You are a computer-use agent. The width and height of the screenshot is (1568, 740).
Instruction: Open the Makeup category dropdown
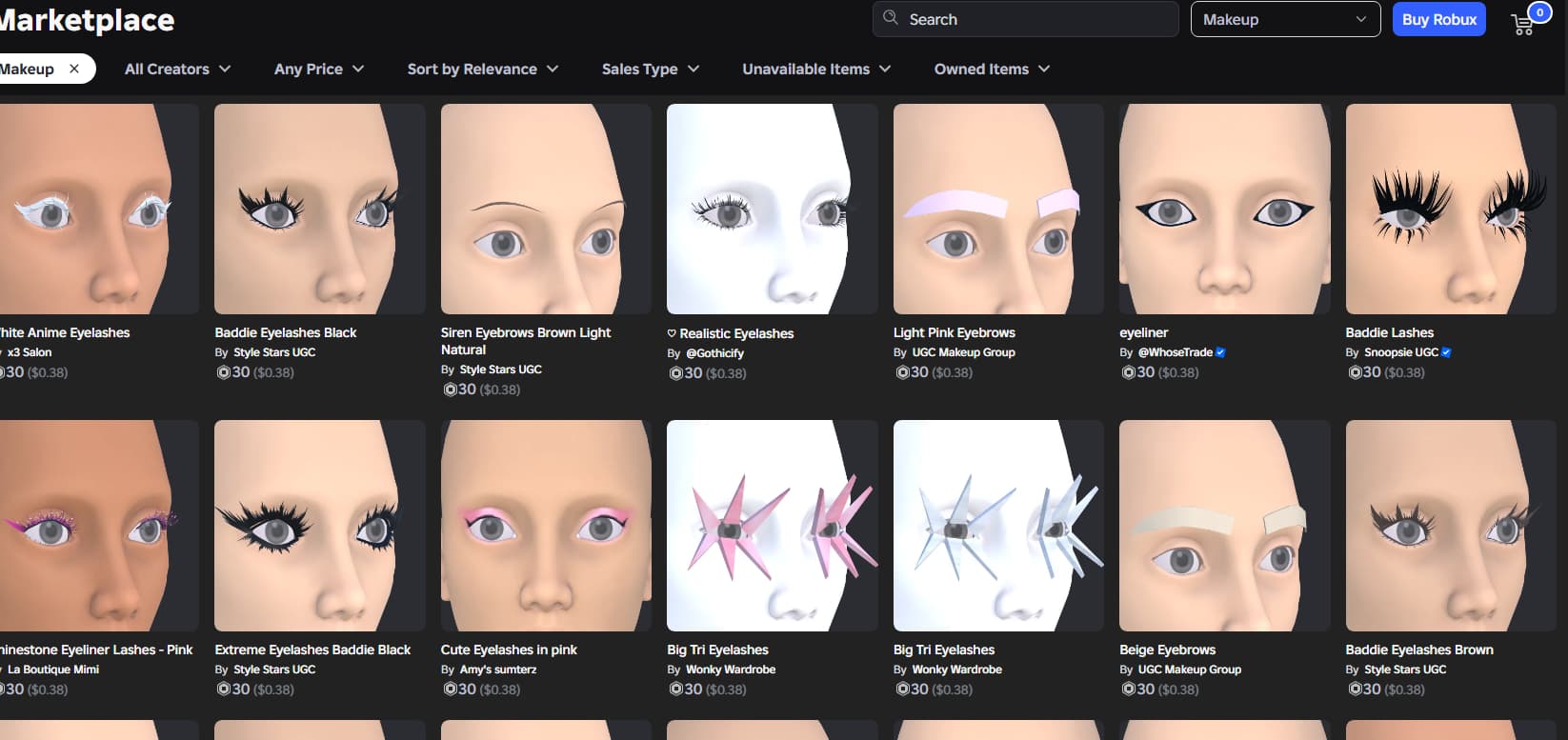tap(1285, 19)
